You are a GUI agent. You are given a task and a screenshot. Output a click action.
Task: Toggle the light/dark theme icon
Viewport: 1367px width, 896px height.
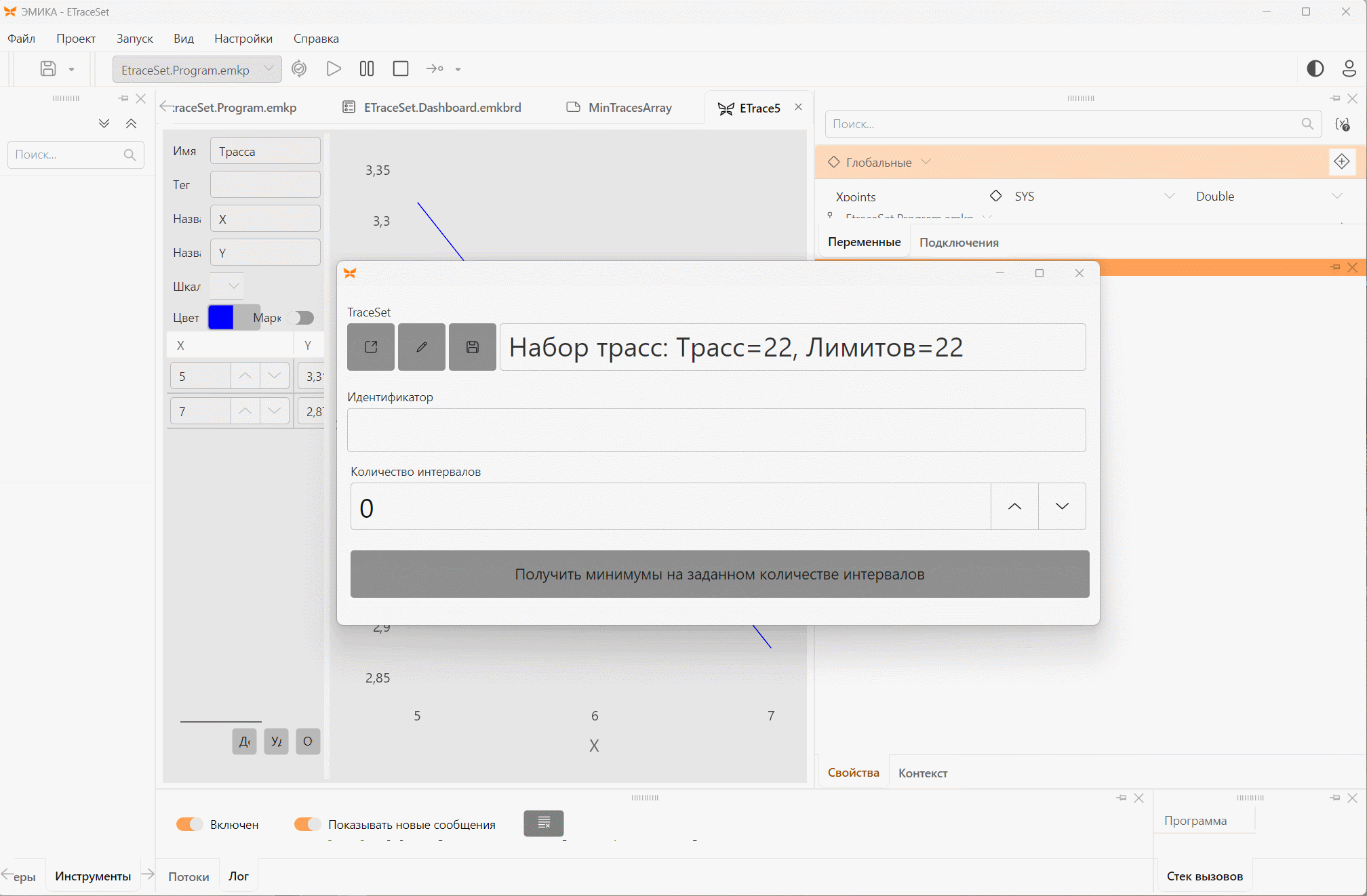[1315, 68]
